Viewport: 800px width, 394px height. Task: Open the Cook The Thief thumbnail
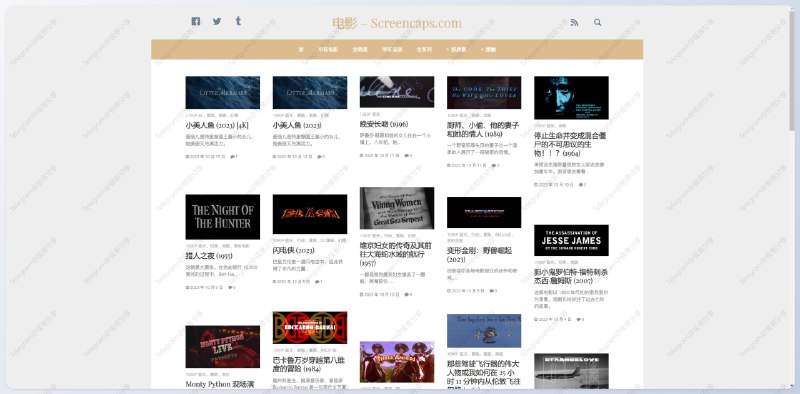click(x=484, y=92)
